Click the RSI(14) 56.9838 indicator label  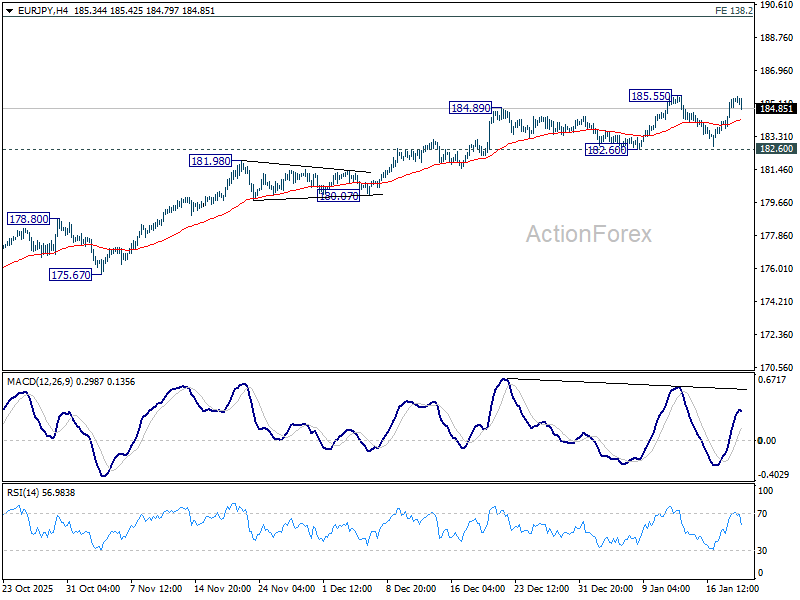click(41, 493)
